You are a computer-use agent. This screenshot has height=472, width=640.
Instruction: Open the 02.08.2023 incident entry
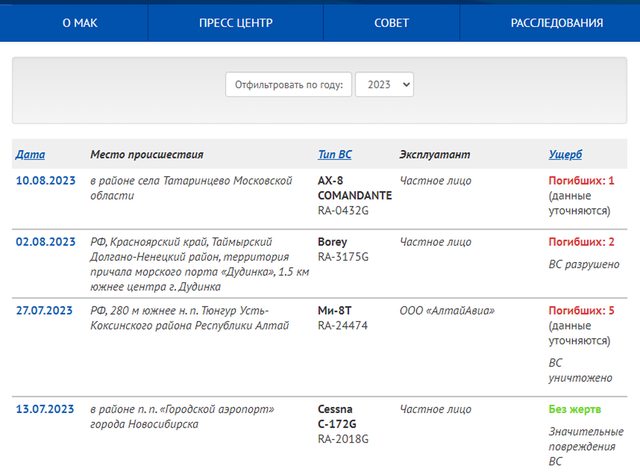(46, 242)
